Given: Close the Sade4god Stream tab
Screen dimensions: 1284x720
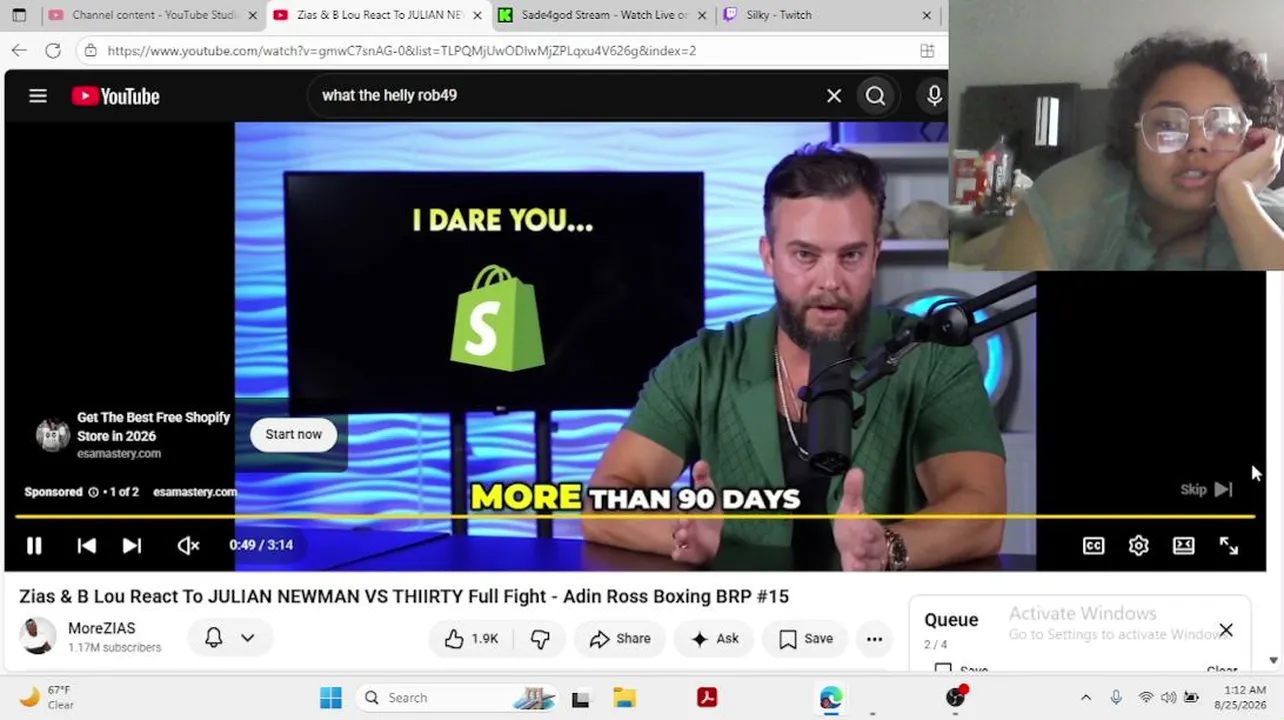Looking at the screenshot, I should 702,15.
